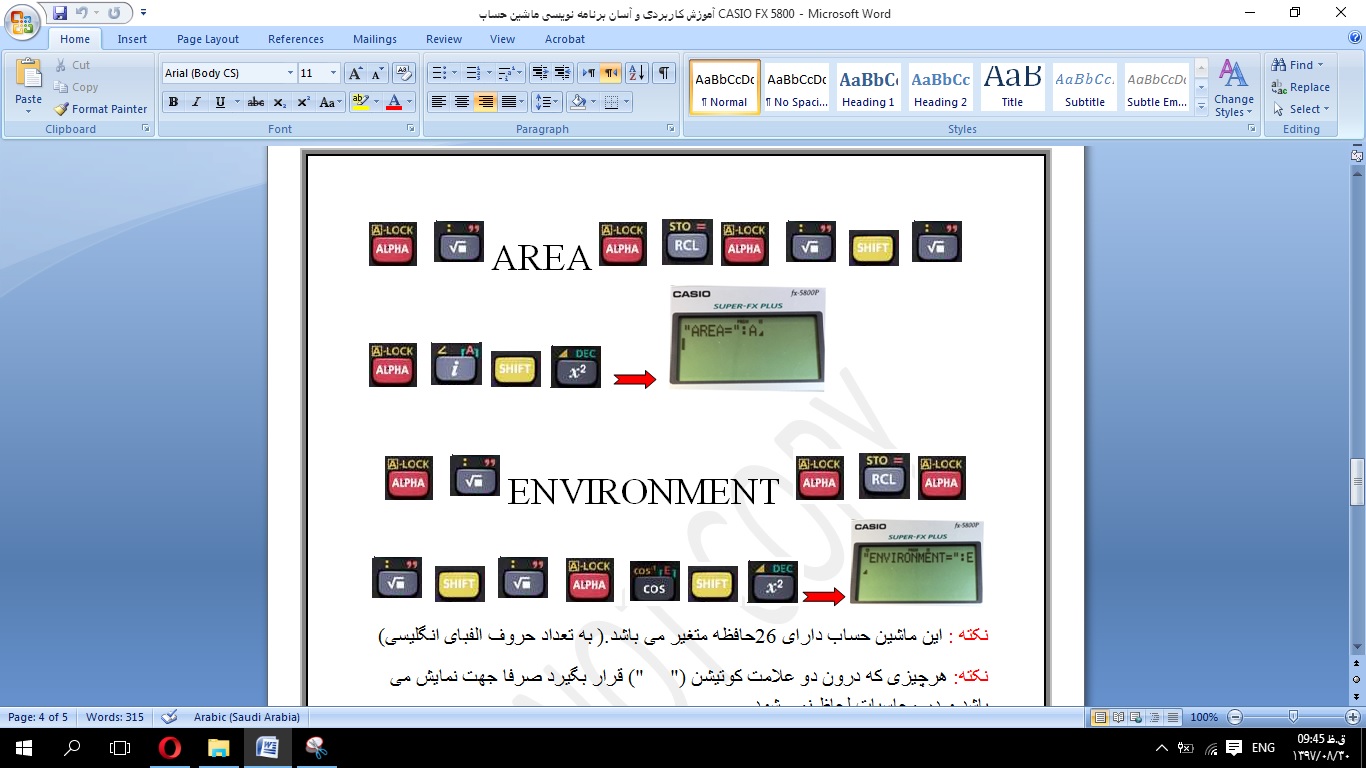The image size is (1366, 768).
Task: Click the Grow Font icon
Action: tap(355, 73)
